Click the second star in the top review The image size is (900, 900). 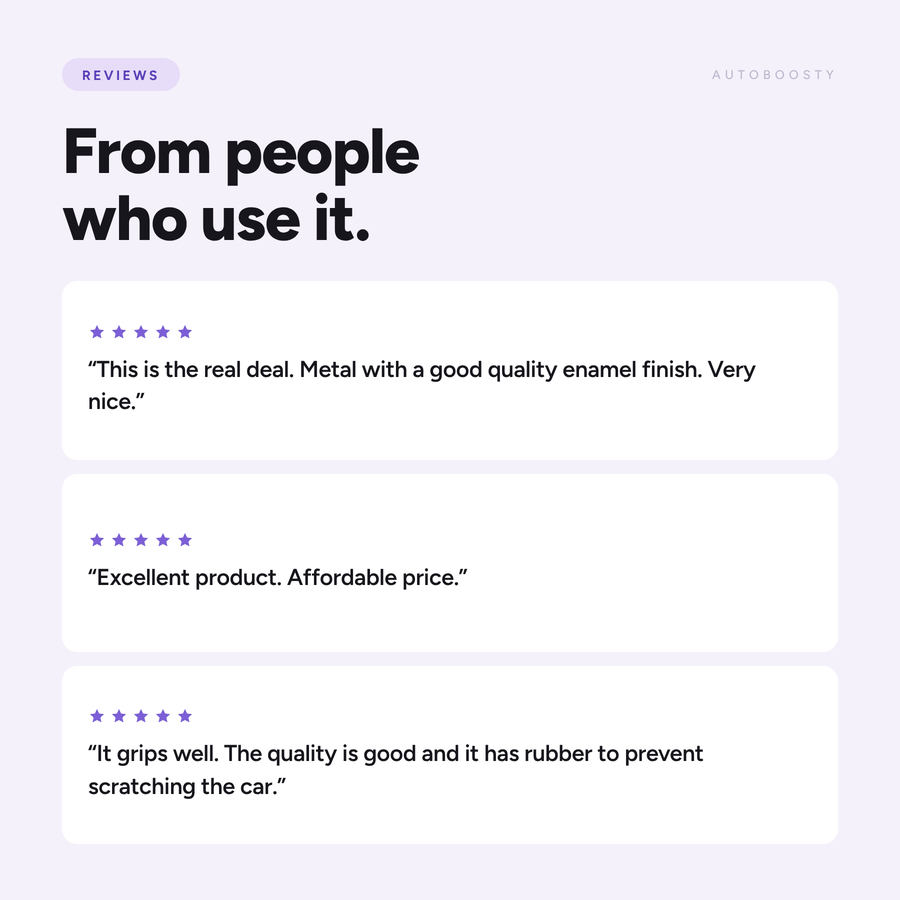tap(119, 332)
